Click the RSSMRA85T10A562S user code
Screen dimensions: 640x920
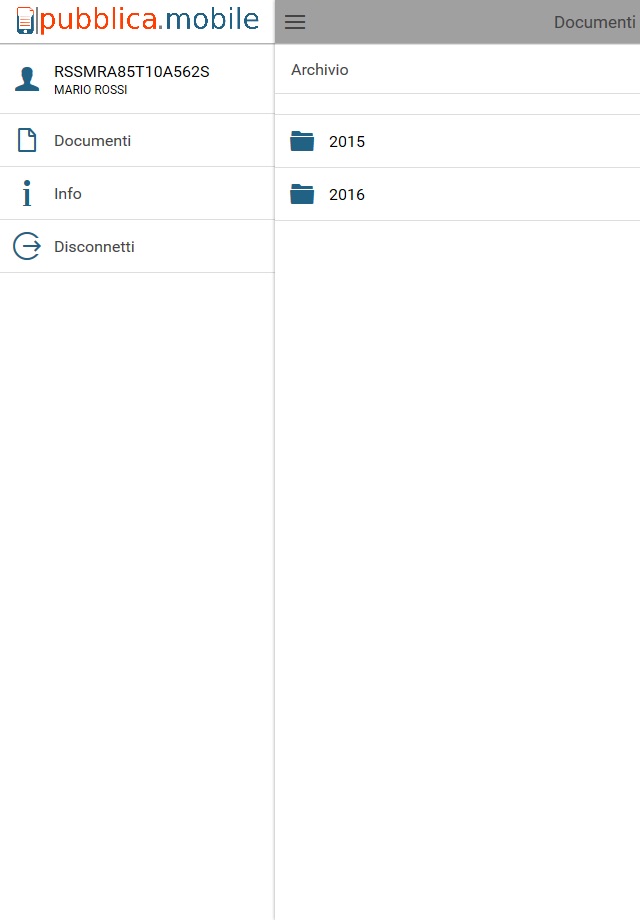pos(131,72)
